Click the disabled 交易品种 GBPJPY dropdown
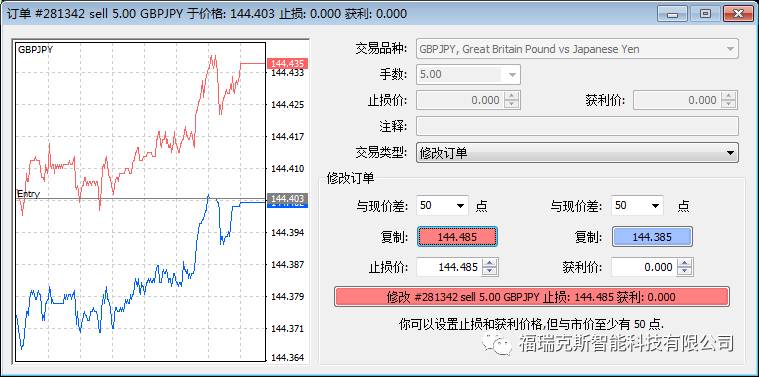 pyautogui.click(x=577, y=49)
